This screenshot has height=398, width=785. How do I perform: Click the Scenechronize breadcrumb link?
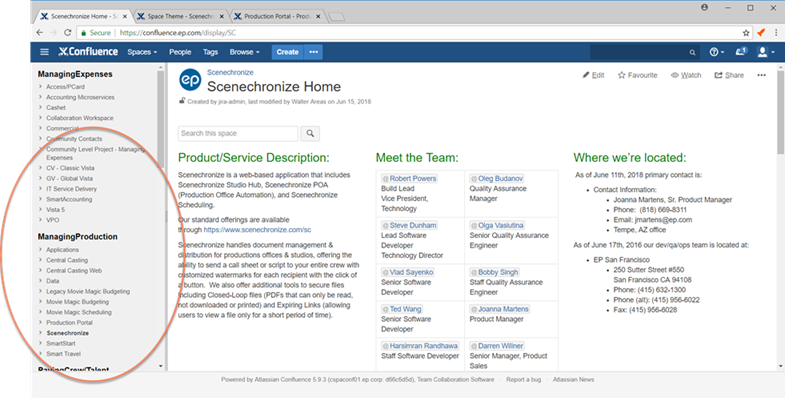(230, 72)
